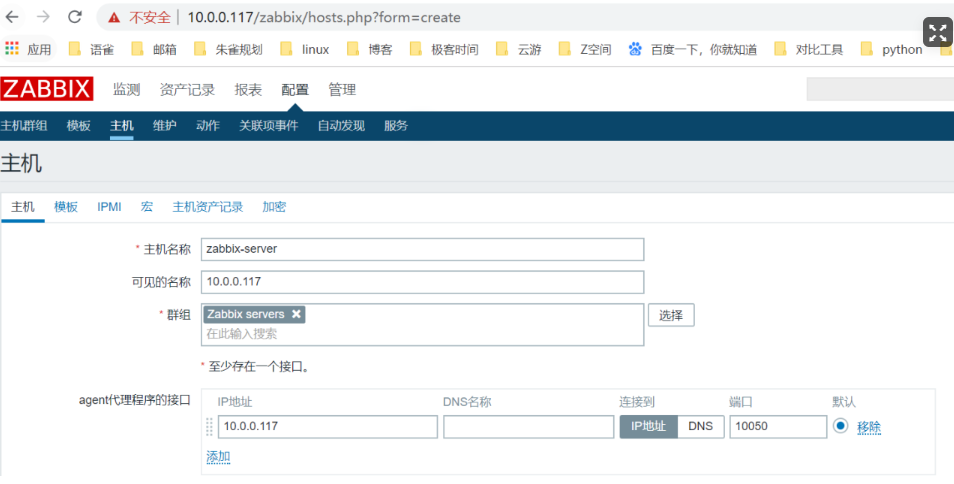The image size is (954, 484).
Task: Open the 管理 top menu
Action: click(342, 90)
